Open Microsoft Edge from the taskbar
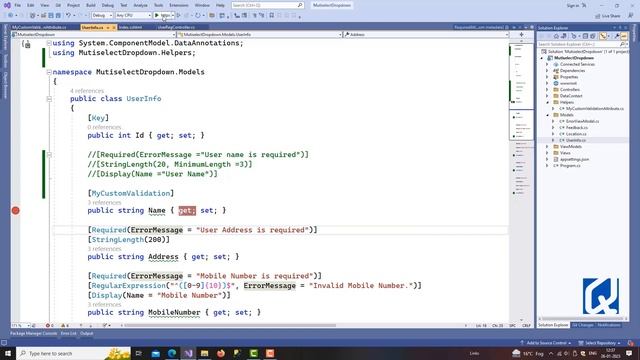Screen dimensions: 640x360 coord(172,353)
